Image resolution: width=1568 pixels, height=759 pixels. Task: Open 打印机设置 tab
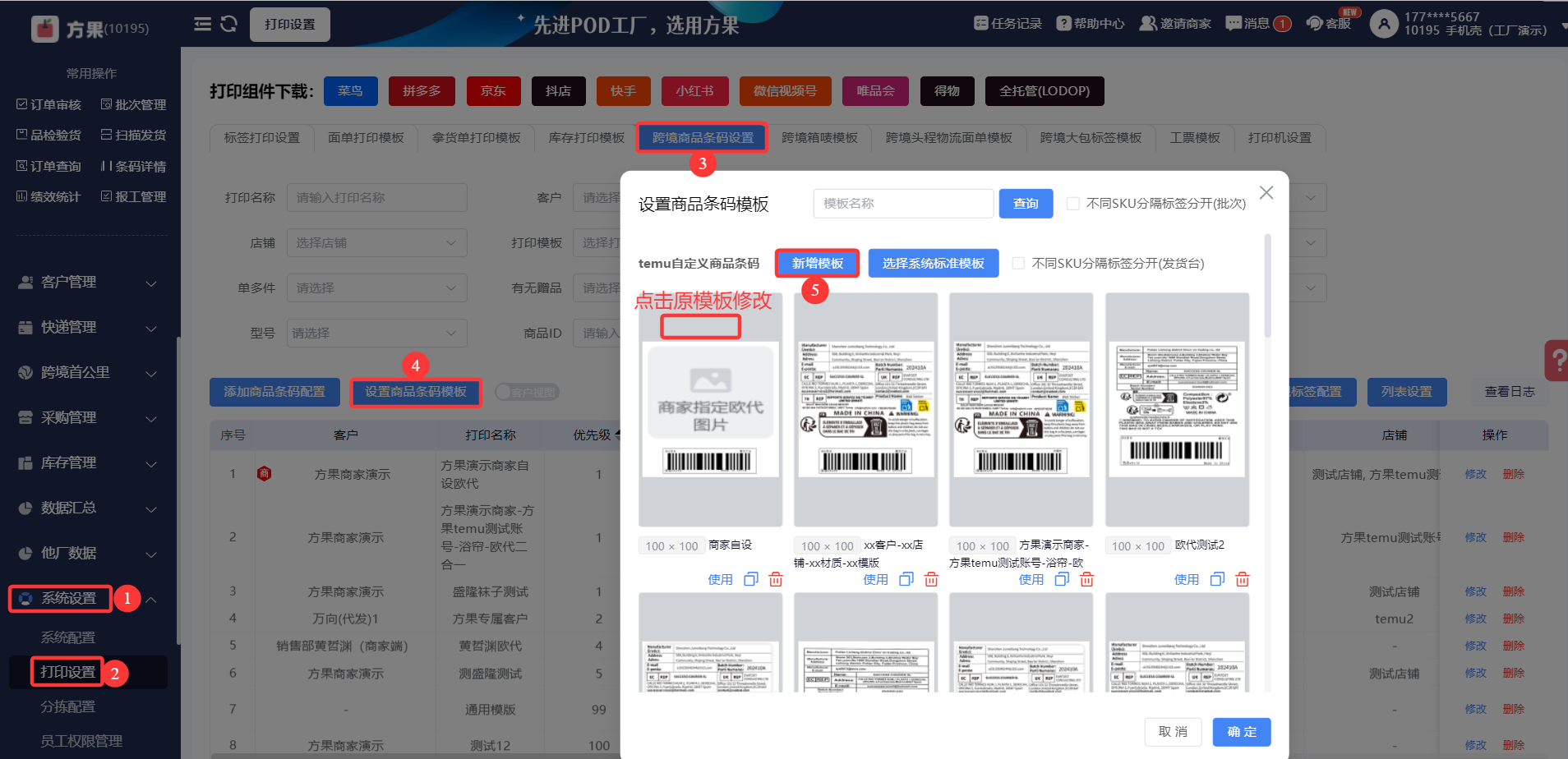(x=1280, y=138)
